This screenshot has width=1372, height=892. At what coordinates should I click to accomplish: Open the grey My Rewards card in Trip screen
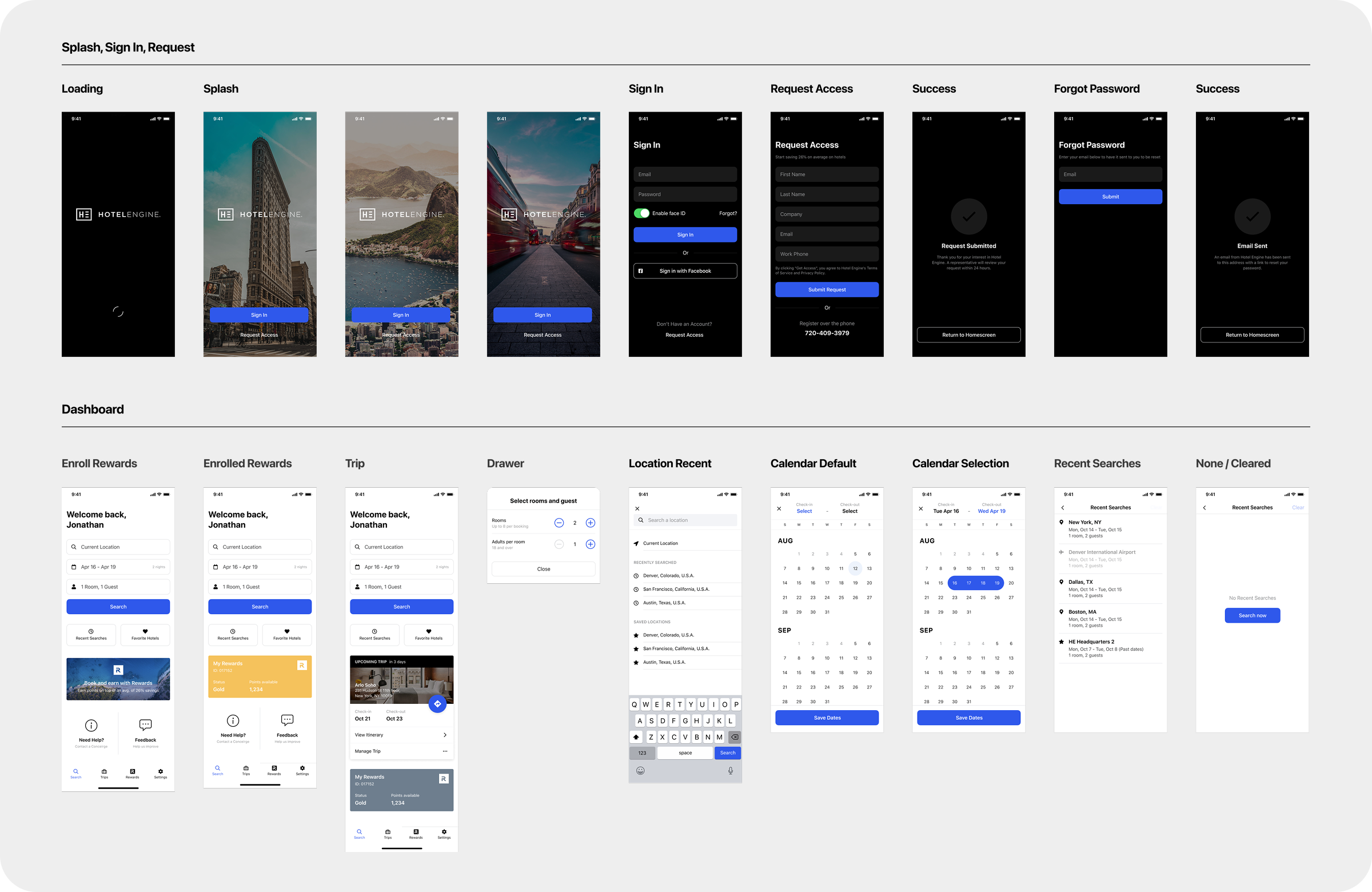click(x=401, y=790)
